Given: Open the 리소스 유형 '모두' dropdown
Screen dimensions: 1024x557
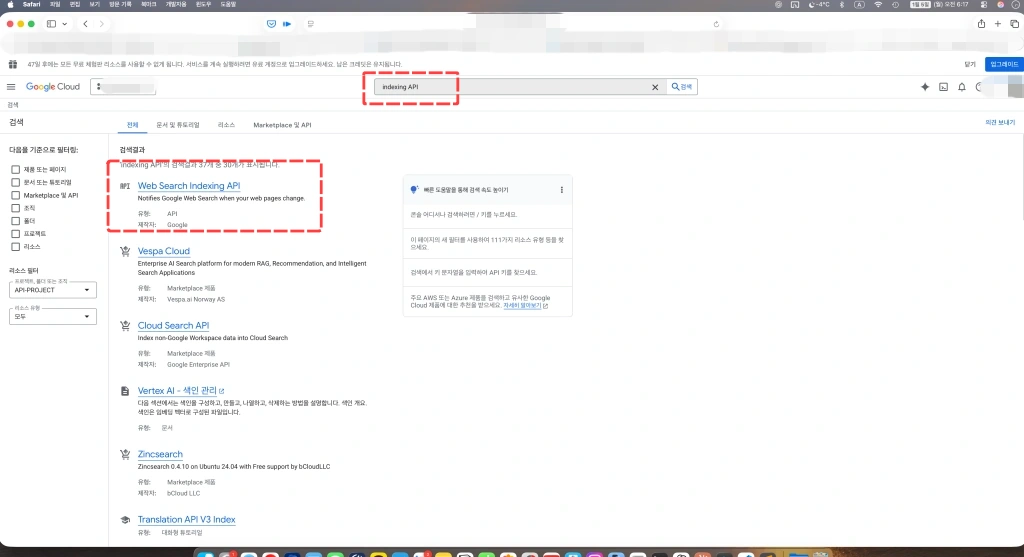Looking at the screenshot, I should pyautogui.click(x=53, y=316).
